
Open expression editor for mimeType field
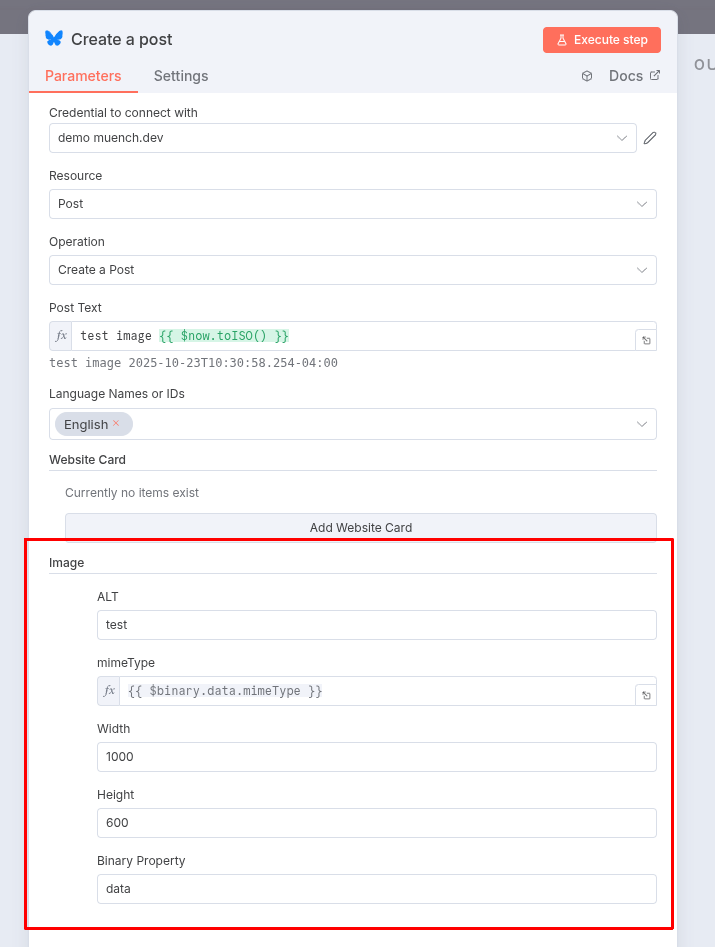pyautogui.click(x=646, y=695)
